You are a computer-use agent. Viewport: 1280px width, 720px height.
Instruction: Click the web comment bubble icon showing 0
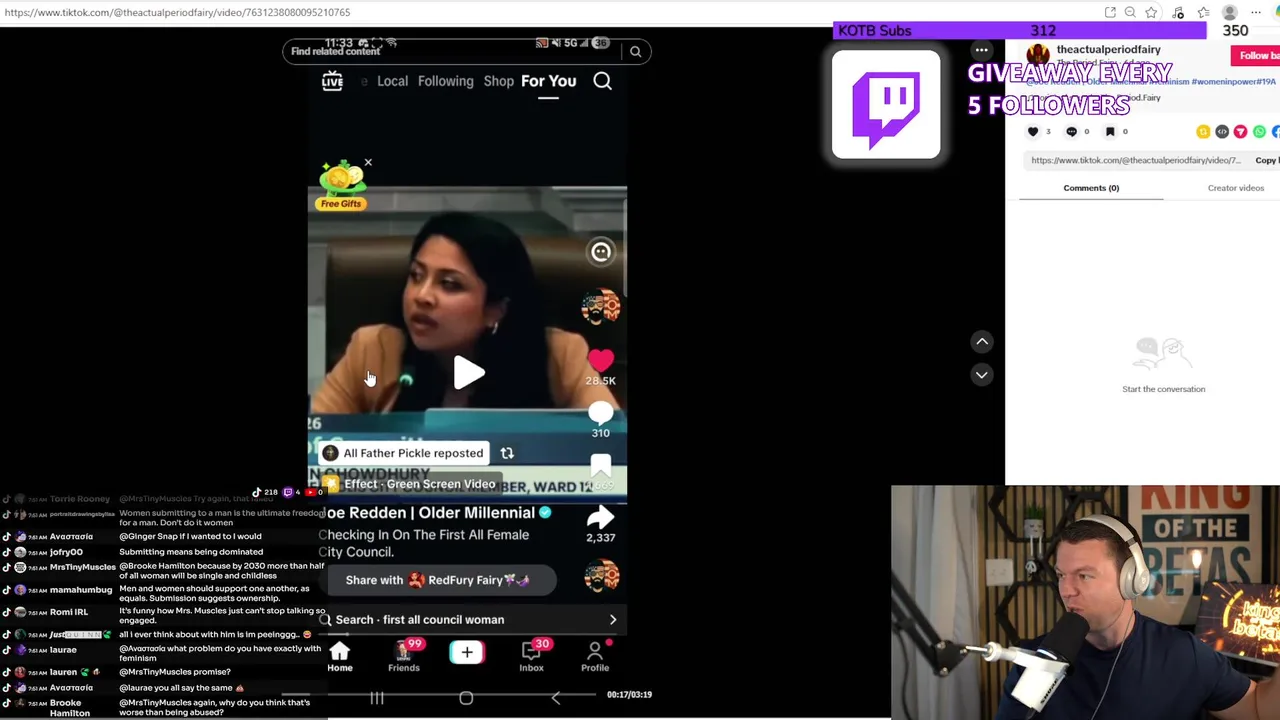point(1072,132)
